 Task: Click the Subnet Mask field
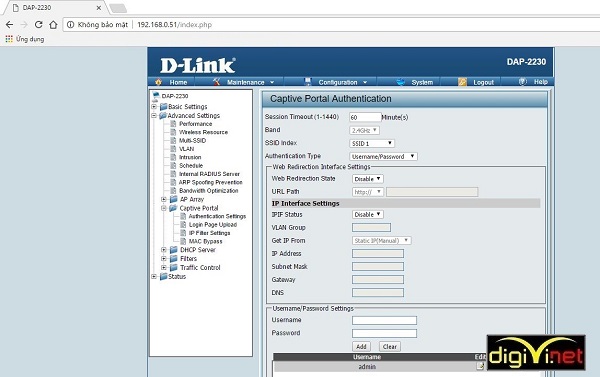pyautogui.click(x=378, y=267)
